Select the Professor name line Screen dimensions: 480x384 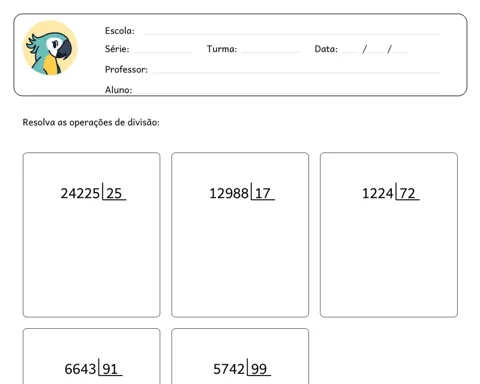296,72
